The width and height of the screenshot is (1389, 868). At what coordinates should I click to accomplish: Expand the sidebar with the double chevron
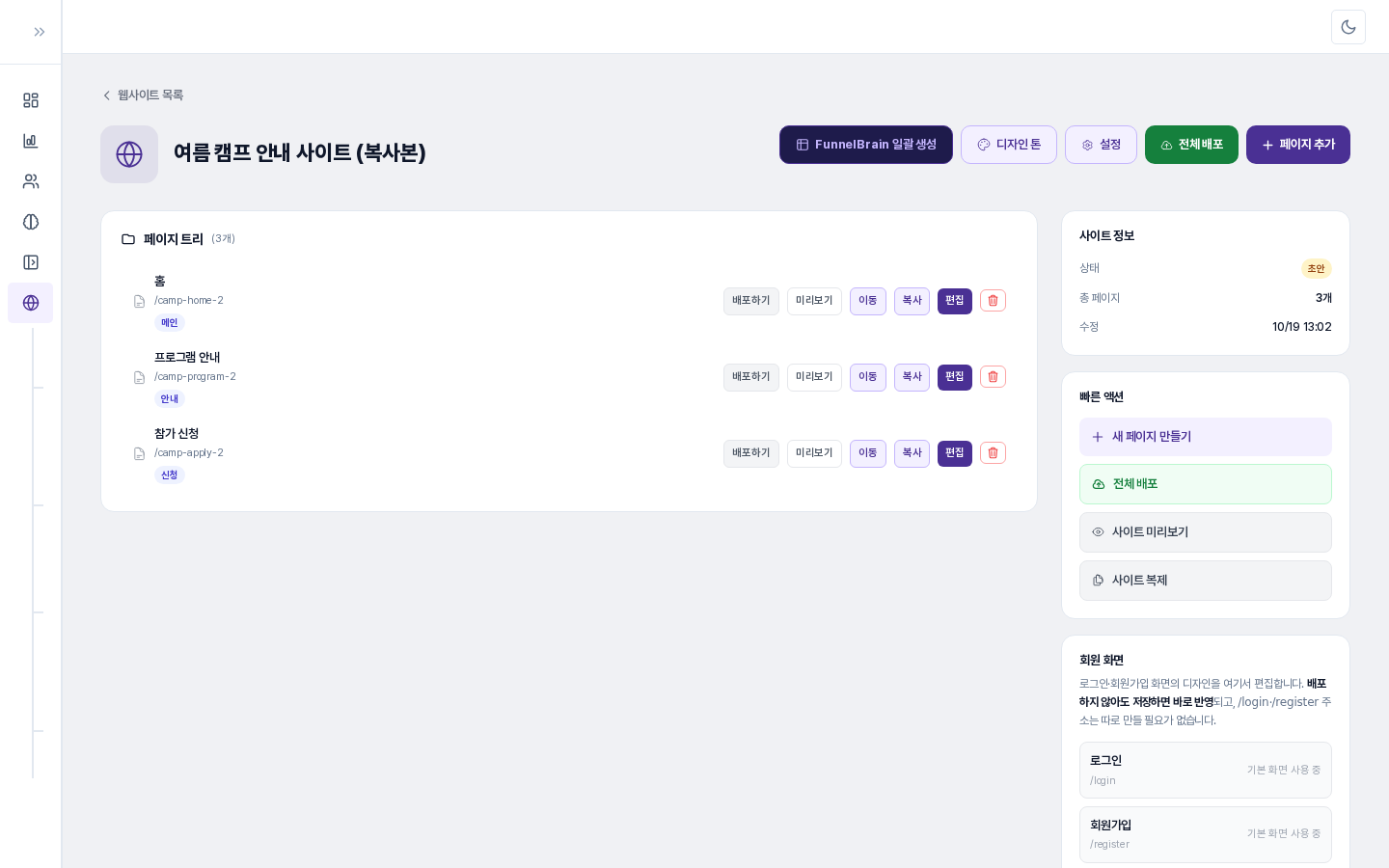[x=40, y=32]
